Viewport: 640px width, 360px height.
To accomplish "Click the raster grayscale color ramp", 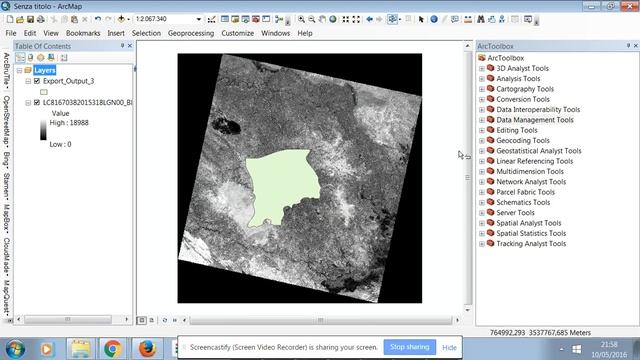I will click(x=43, y=130).
